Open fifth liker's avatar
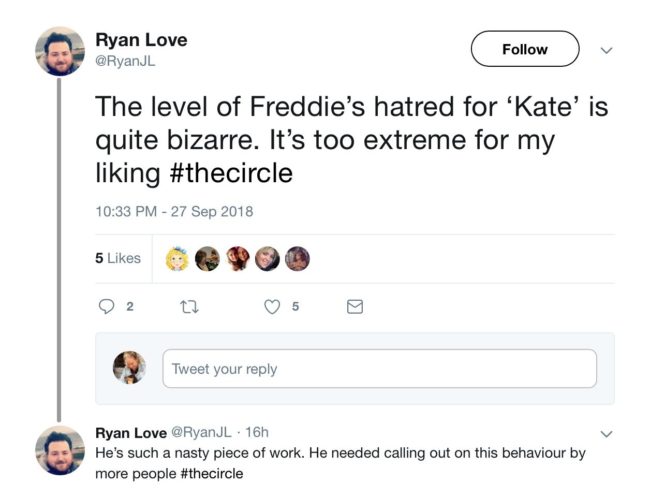The image size is (650, 497). (297, 259)
